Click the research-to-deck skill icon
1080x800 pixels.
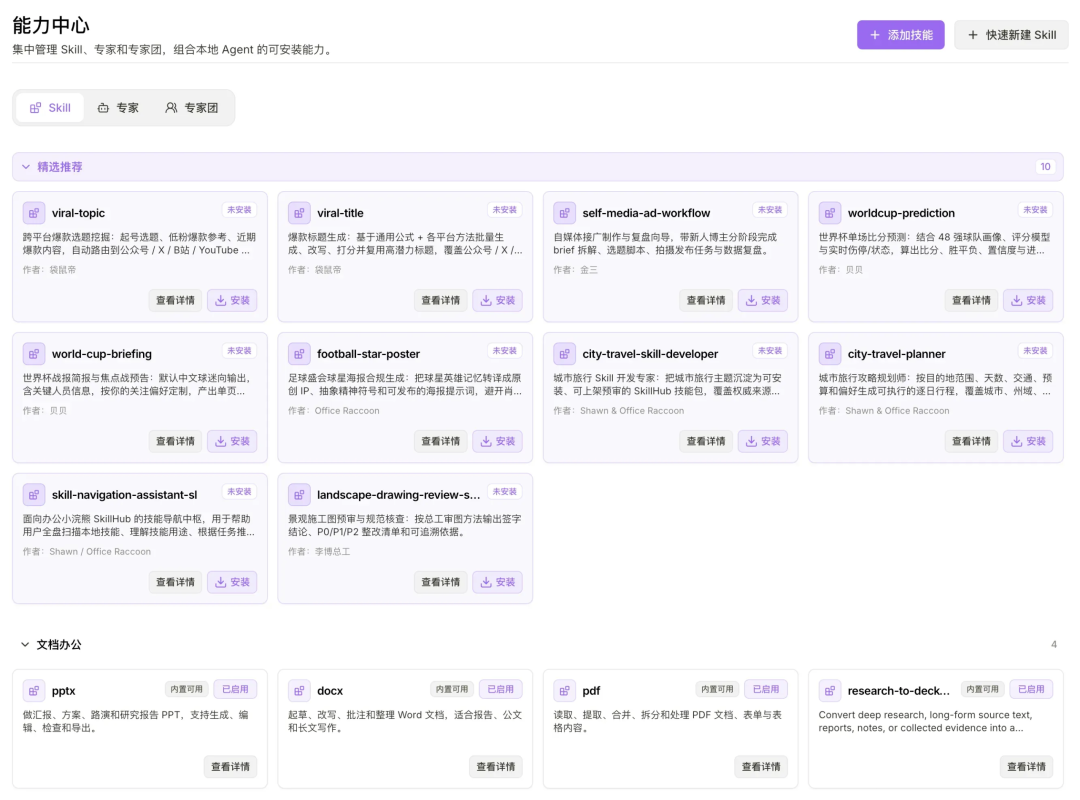coord(829,690)
